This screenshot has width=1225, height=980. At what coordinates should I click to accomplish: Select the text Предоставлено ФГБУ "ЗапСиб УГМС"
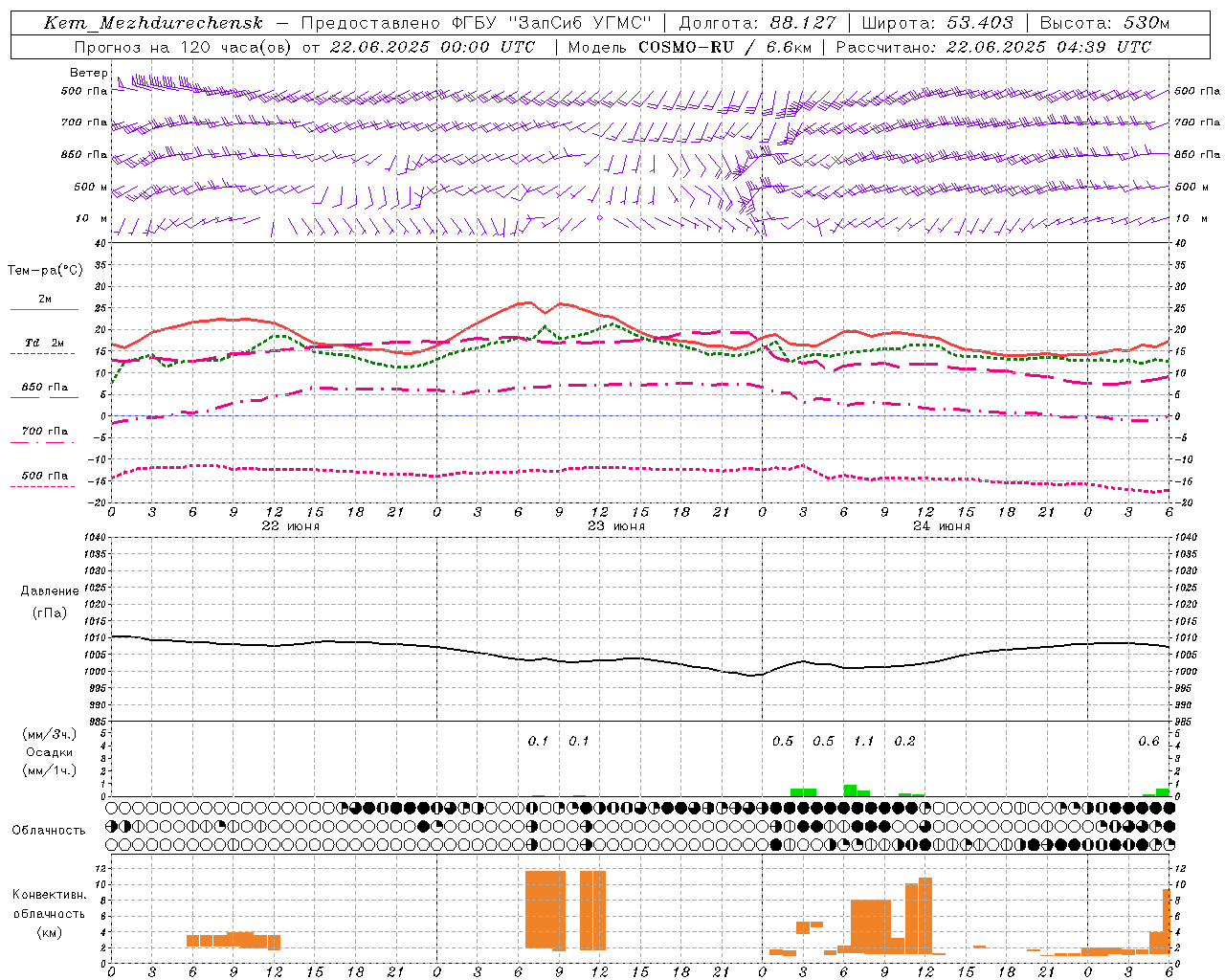(476, 23)
